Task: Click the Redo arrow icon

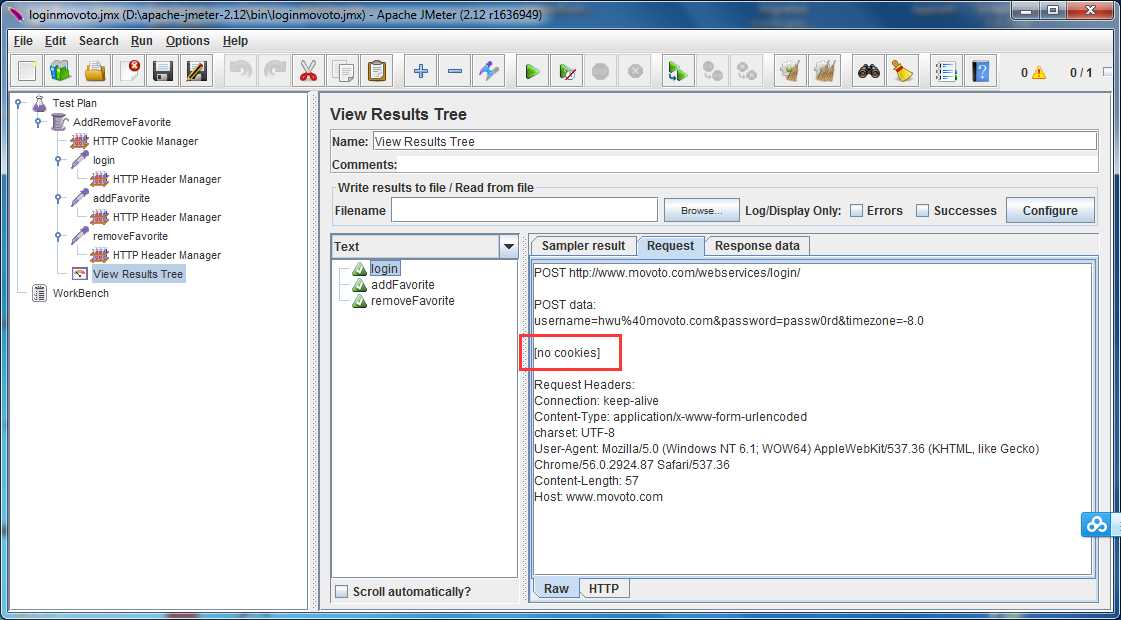Action: [275, 71]
